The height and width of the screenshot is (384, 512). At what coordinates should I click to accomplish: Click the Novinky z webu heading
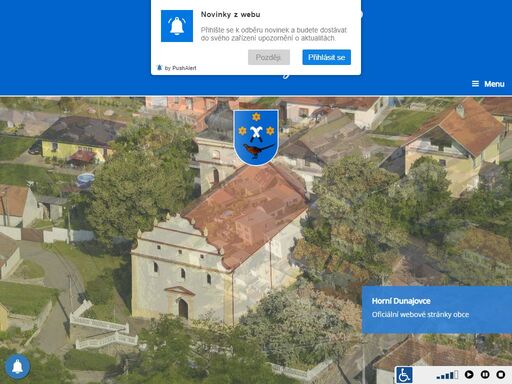click(230, 15)
